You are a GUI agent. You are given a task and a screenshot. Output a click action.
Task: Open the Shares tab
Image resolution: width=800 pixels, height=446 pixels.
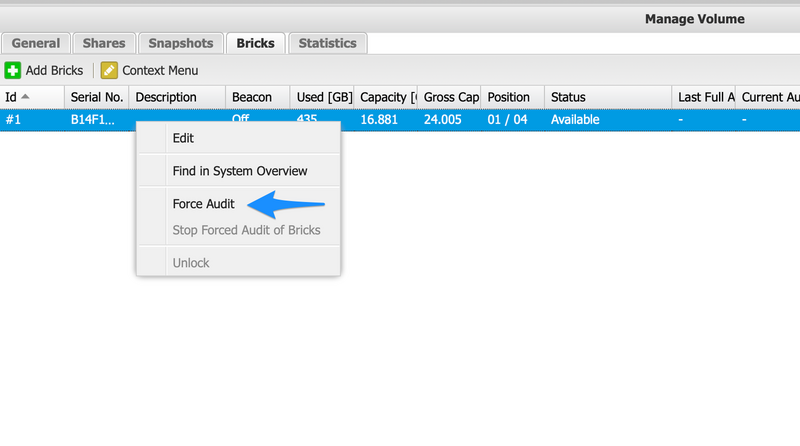104,43
